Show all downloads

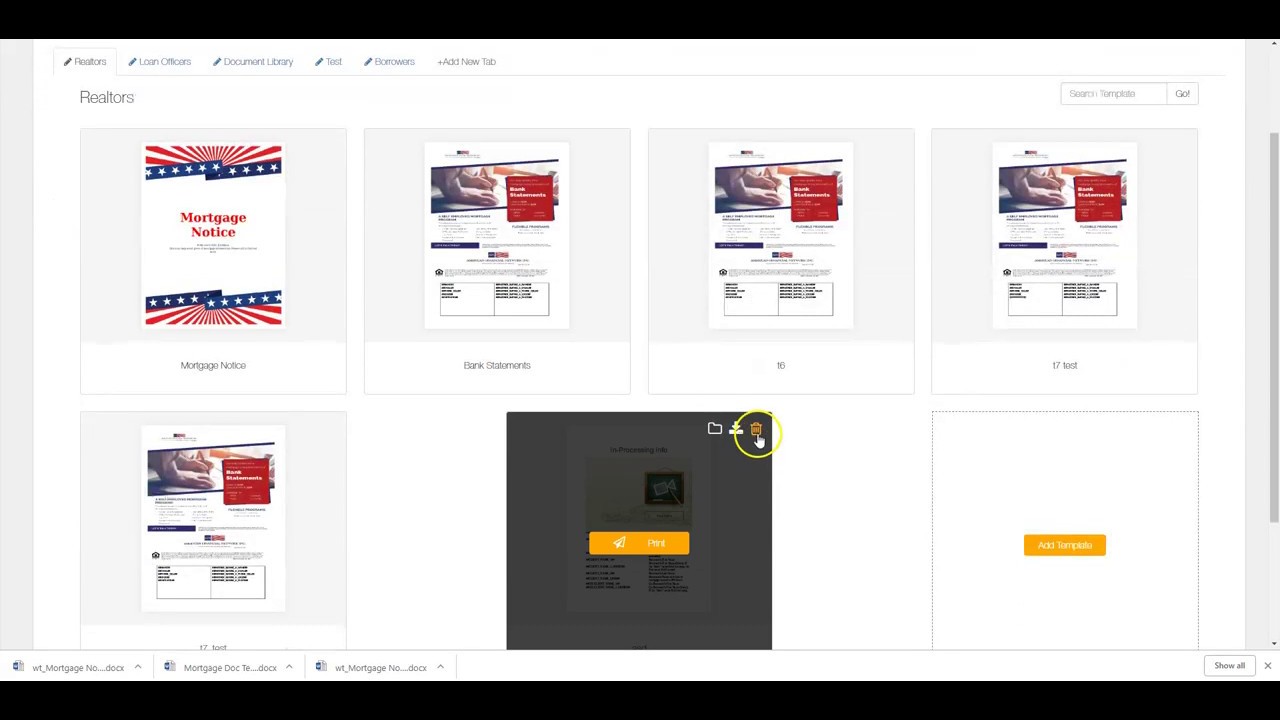click(x=1229, y=666)
